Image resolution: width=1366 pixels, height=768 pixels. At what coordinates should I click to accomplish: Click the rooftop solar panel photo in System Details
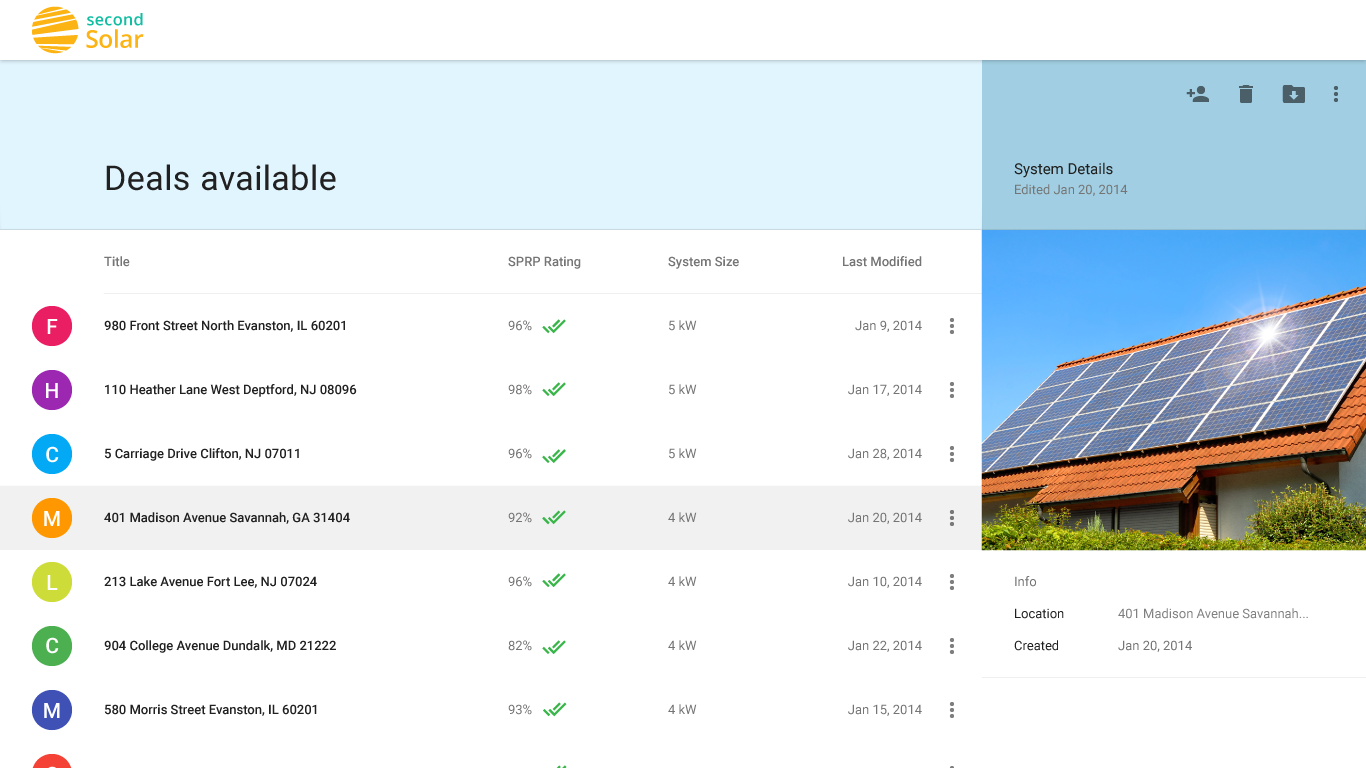pos(1174,388)
